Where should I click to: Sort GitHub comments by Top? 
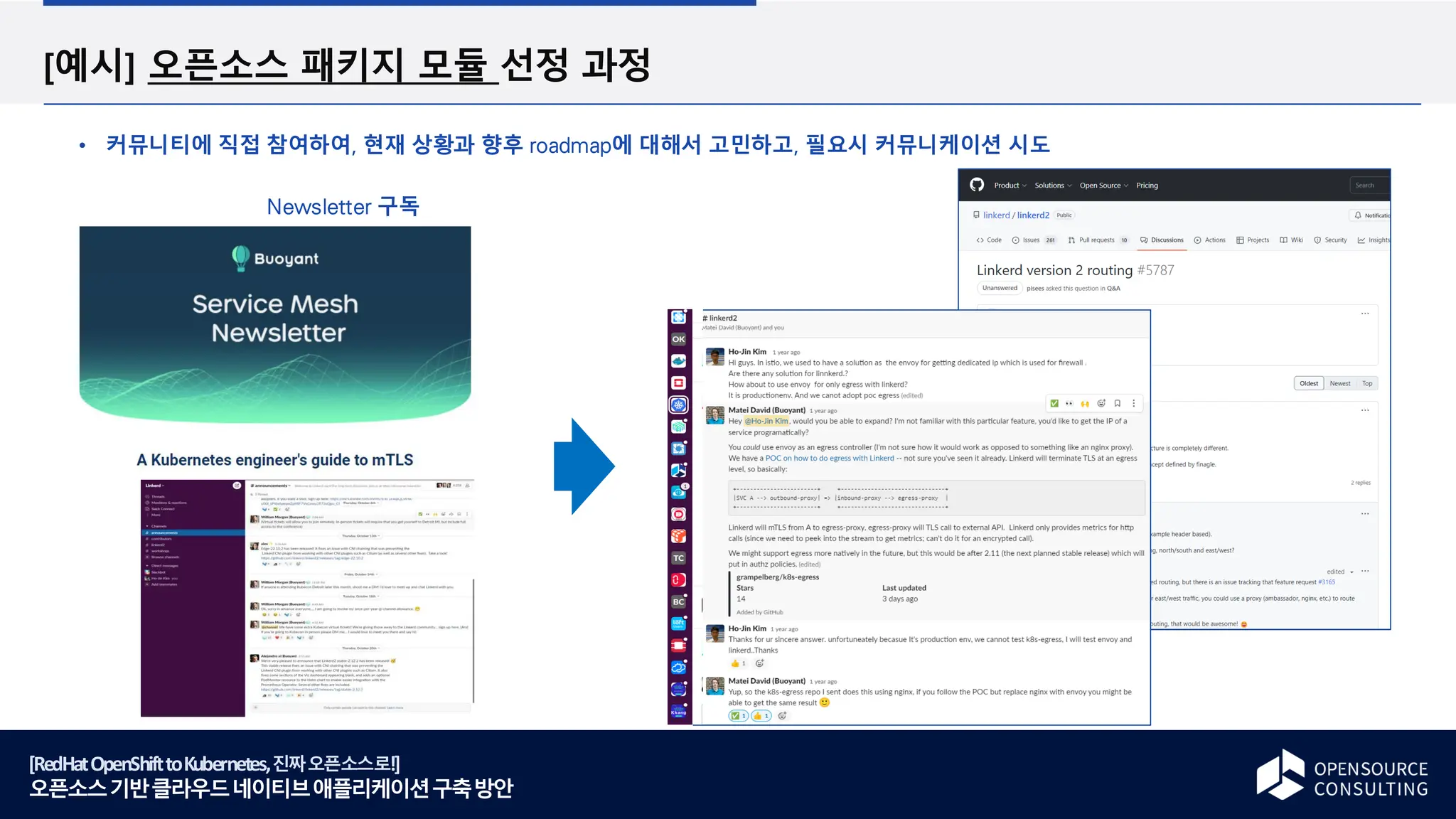click(1367, 383)
